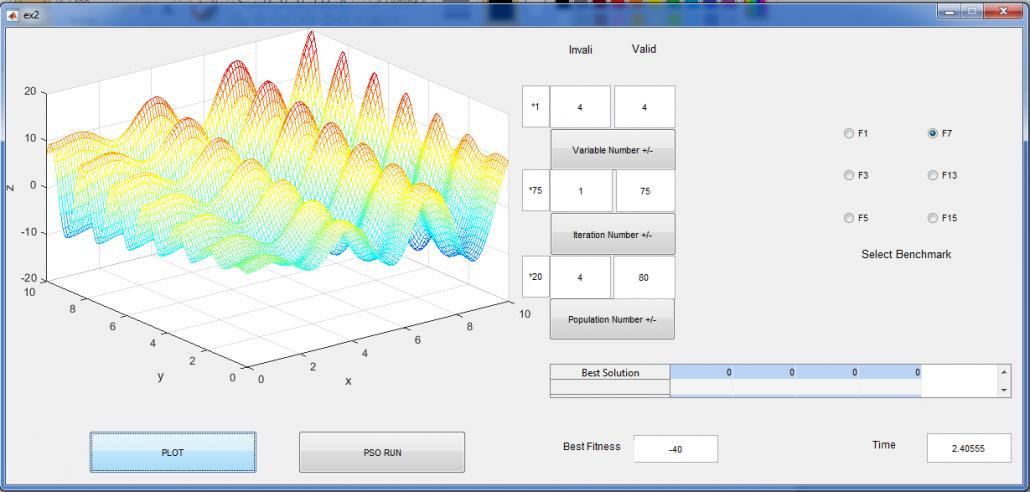Select the F1 benchmark radio button
Screen dimensions: 1030x492
849,133
